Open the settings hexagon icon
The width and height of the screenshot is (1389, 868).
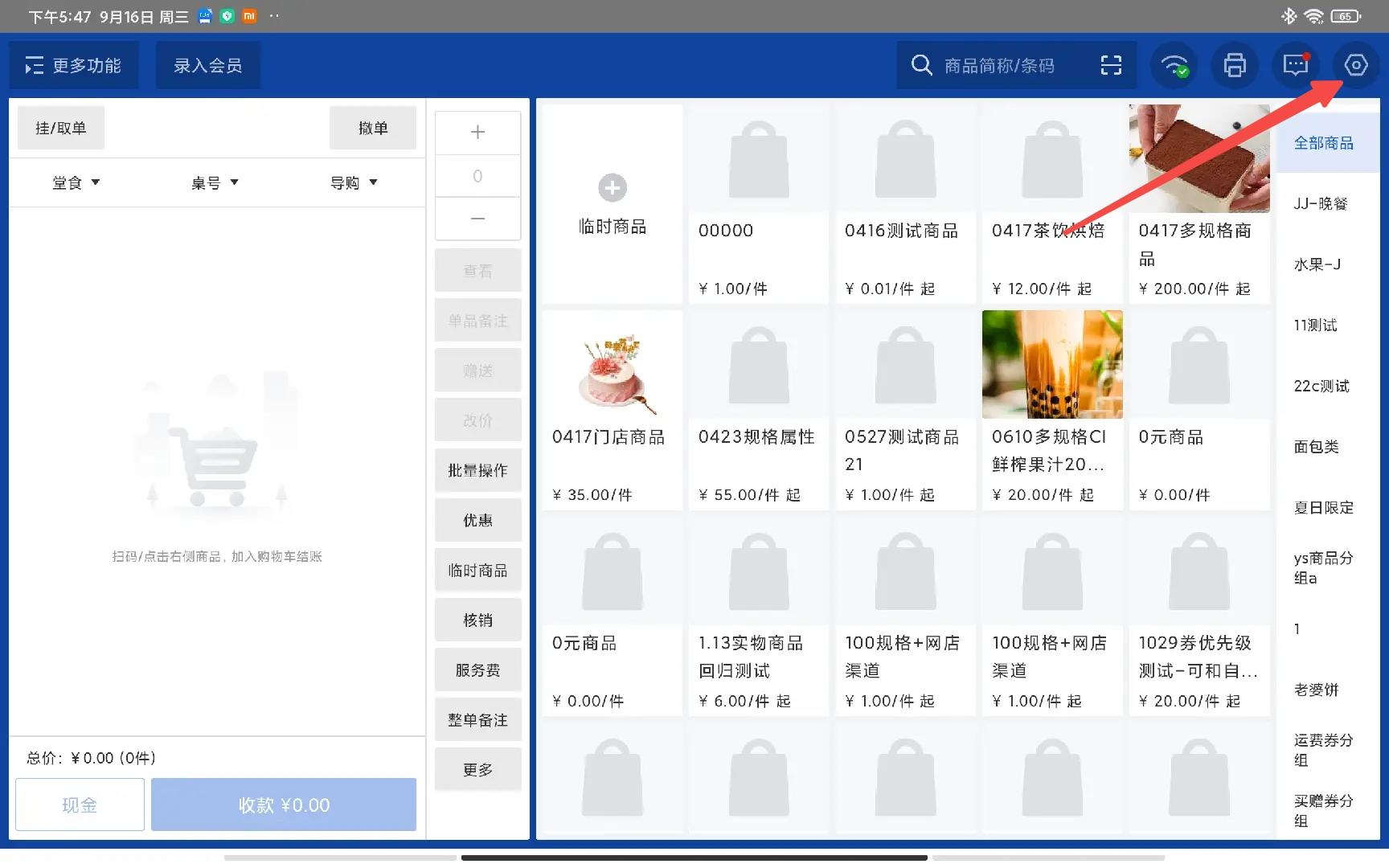coord(1355,65)
